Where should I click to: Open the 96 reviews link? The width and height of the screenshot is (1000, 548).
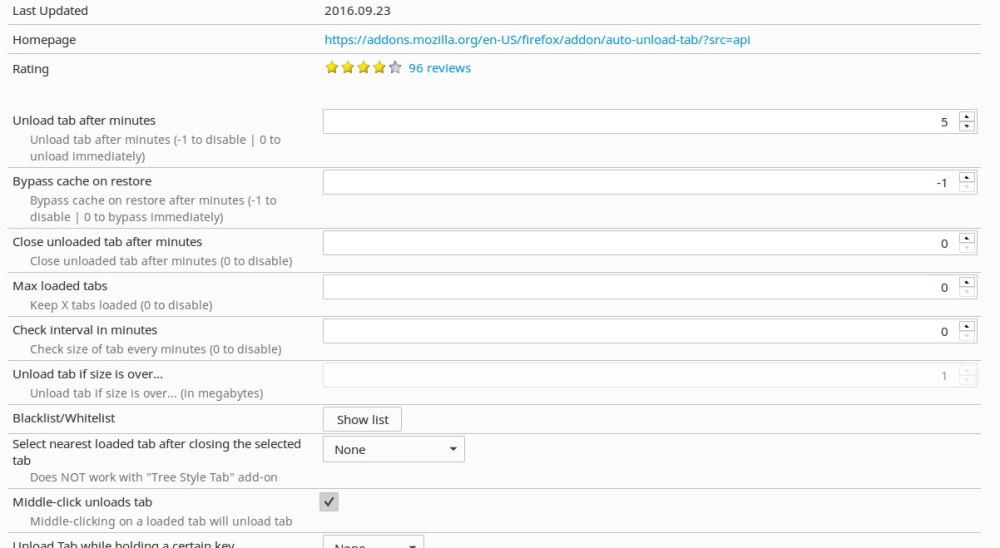pyautogui.click(x=439, y=68)
